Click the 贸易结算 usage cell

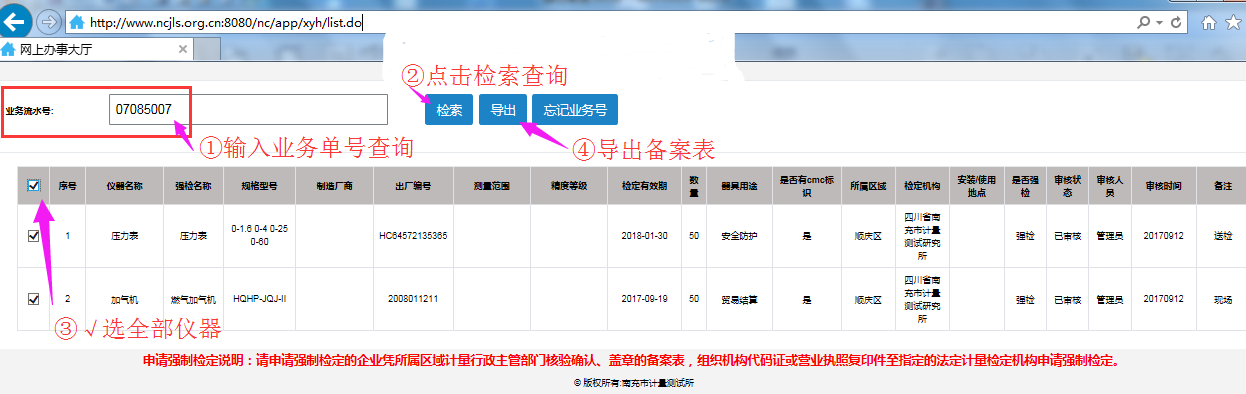739,298
